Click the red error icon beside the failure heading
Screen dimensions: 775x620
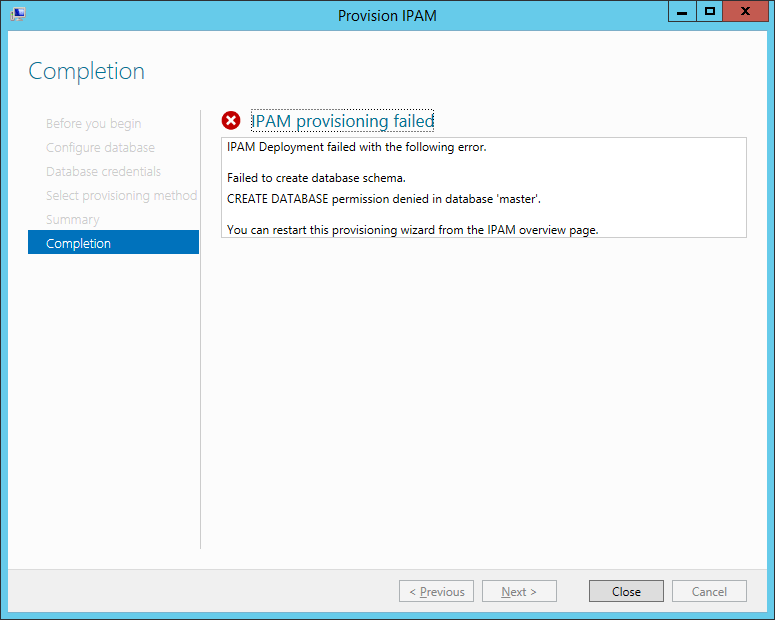(231, 121)
